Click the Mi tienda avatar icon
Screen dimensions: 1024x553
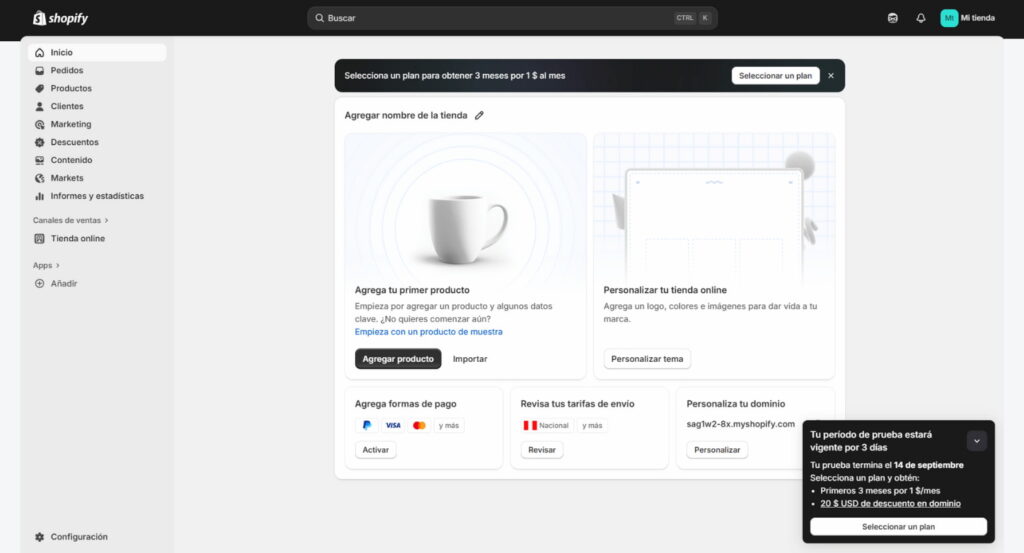[949, 18]
